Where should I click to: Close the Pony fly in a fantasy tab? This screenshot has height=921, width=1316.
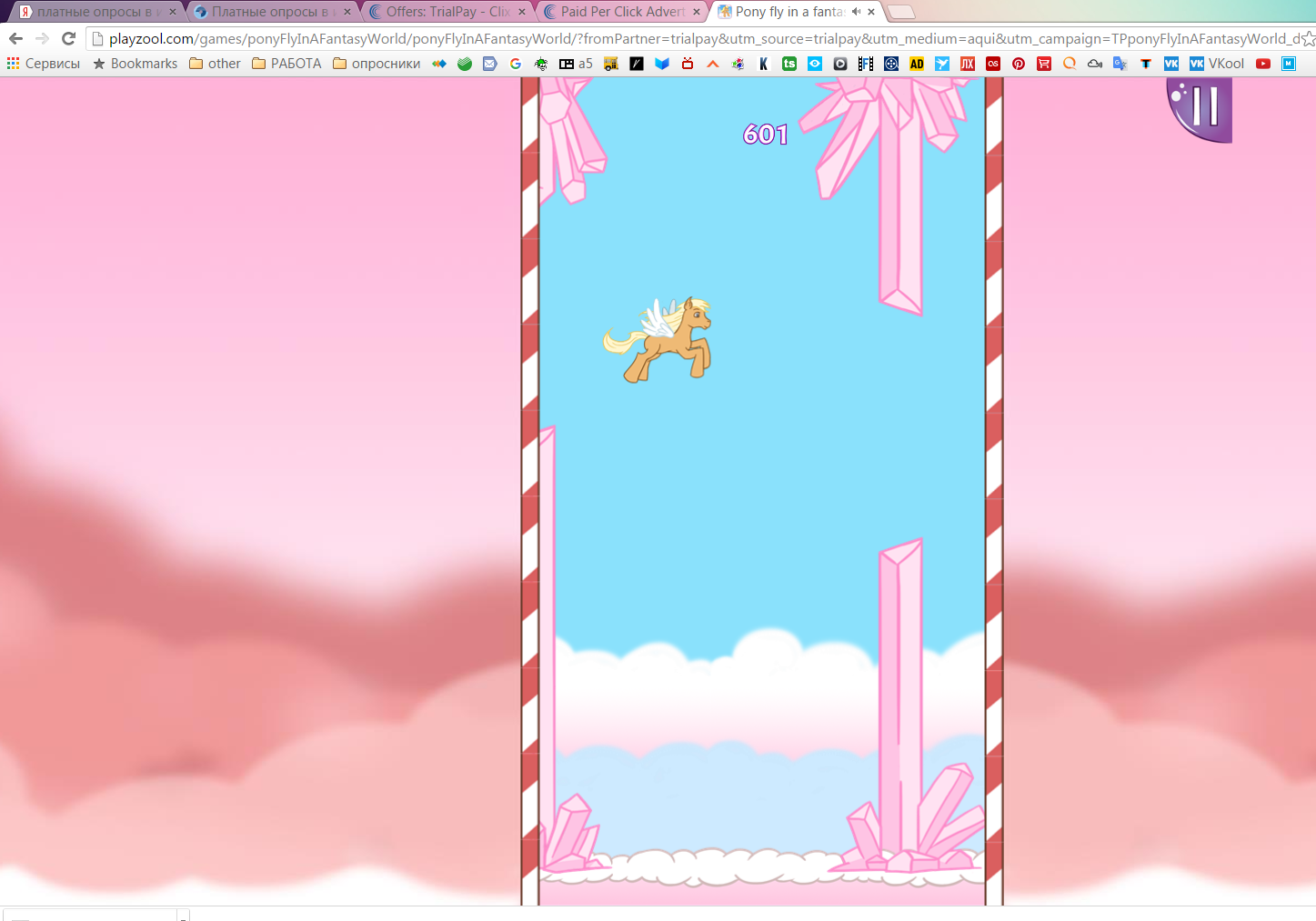click(871, 12)
